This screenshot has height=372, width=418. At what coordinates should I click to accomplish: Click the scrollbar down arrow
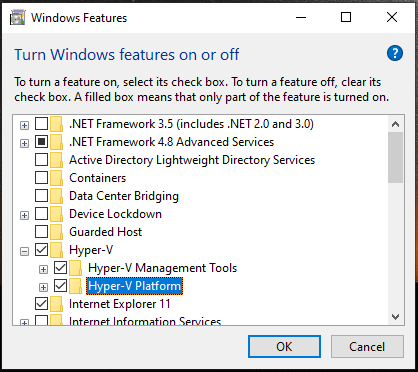click(395, 317)
